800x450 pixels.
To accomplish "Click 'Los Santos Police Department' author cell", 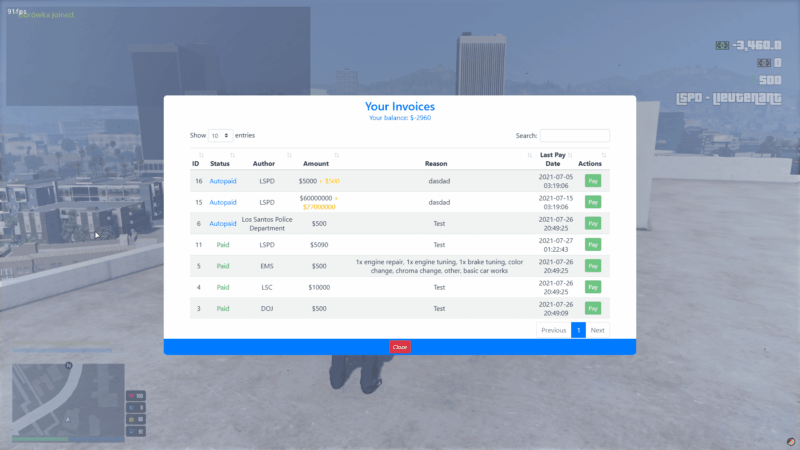I will coord(267,223).
